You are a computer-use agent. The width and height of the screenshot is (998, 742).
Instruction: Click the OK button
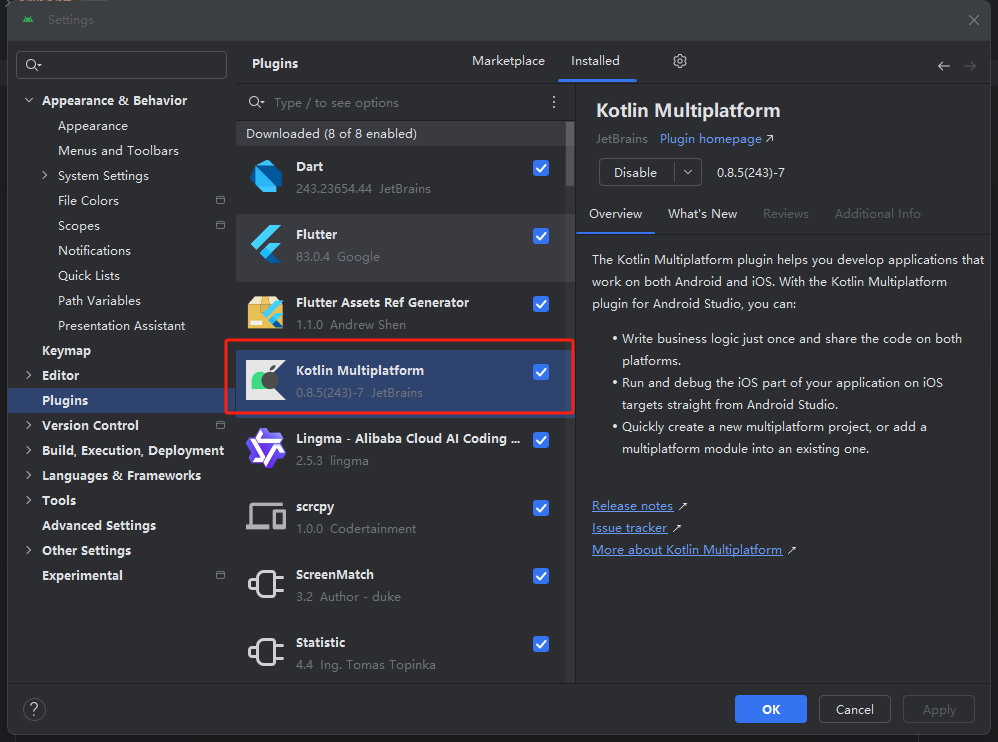click(x=771, y=709)
